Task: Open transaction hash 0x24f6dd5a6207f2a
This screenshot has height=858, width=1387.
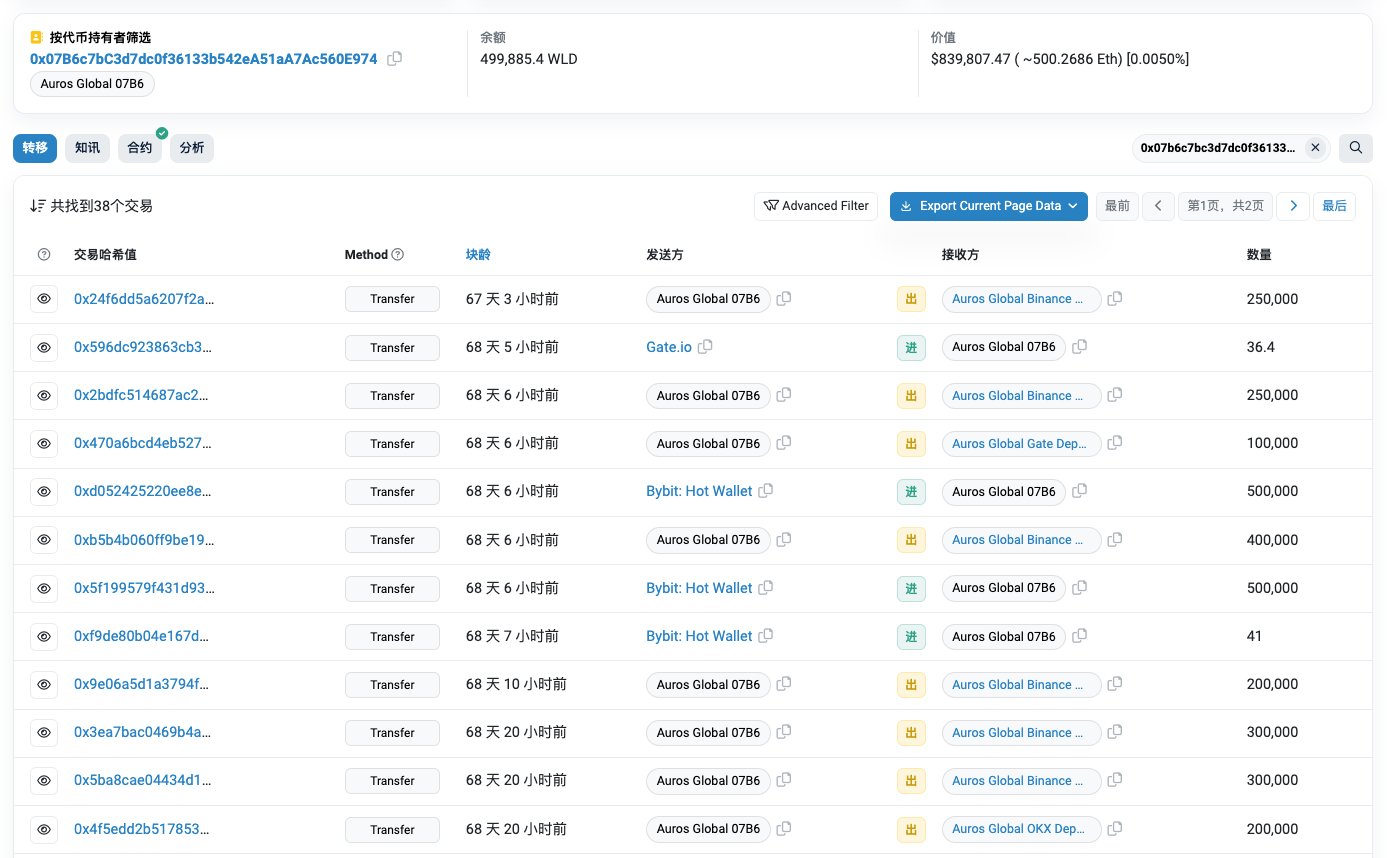Action: (144, 299)
